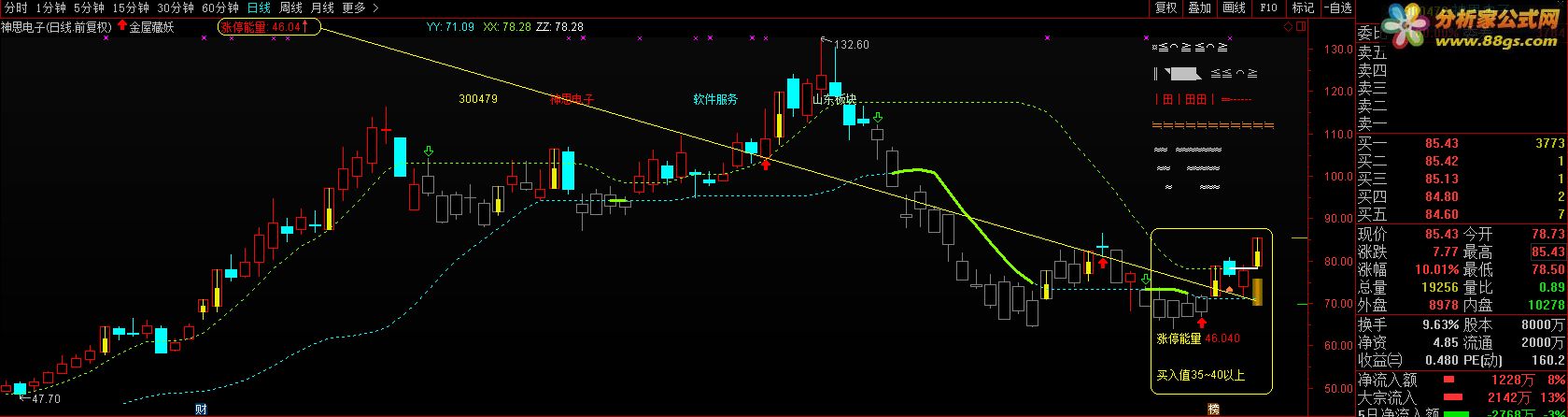Click the red arrow before 金屋藏妖
This screenshot has height=417, width=1568.
point(121,27)
